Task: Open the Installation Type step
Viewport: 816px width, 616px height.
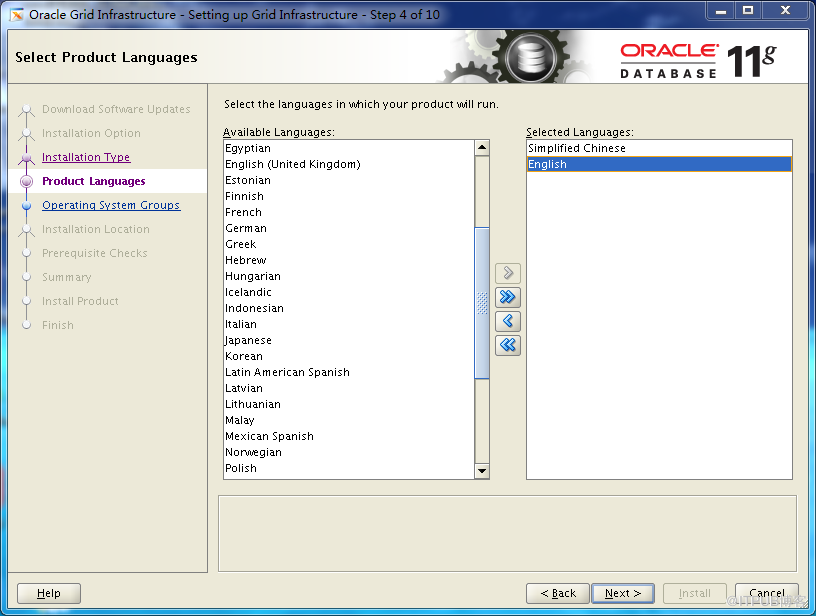Action: 86,157
